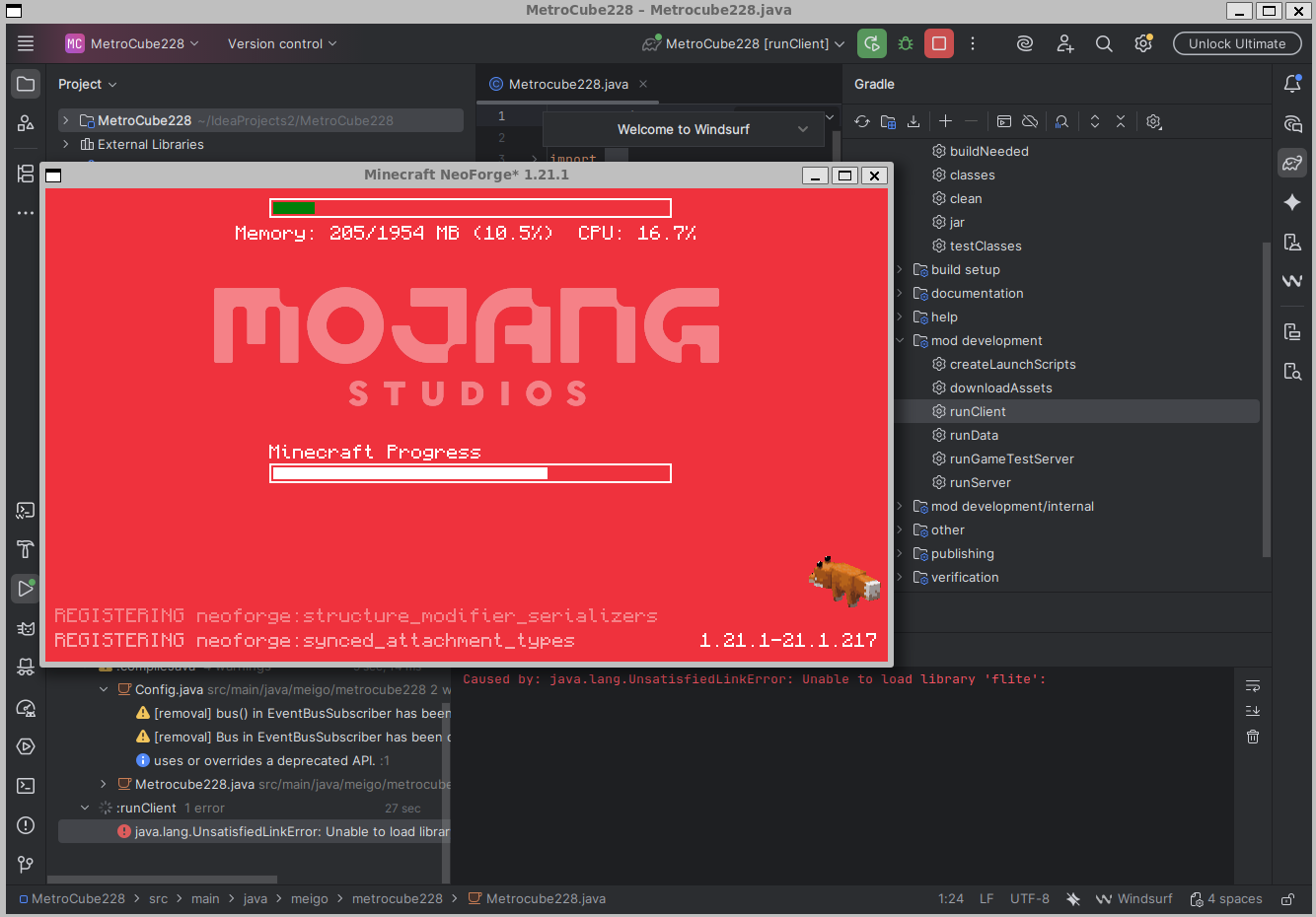
Task: Execute selected Gradle task from panel toolbar
Action: (x=1003, y=121)
